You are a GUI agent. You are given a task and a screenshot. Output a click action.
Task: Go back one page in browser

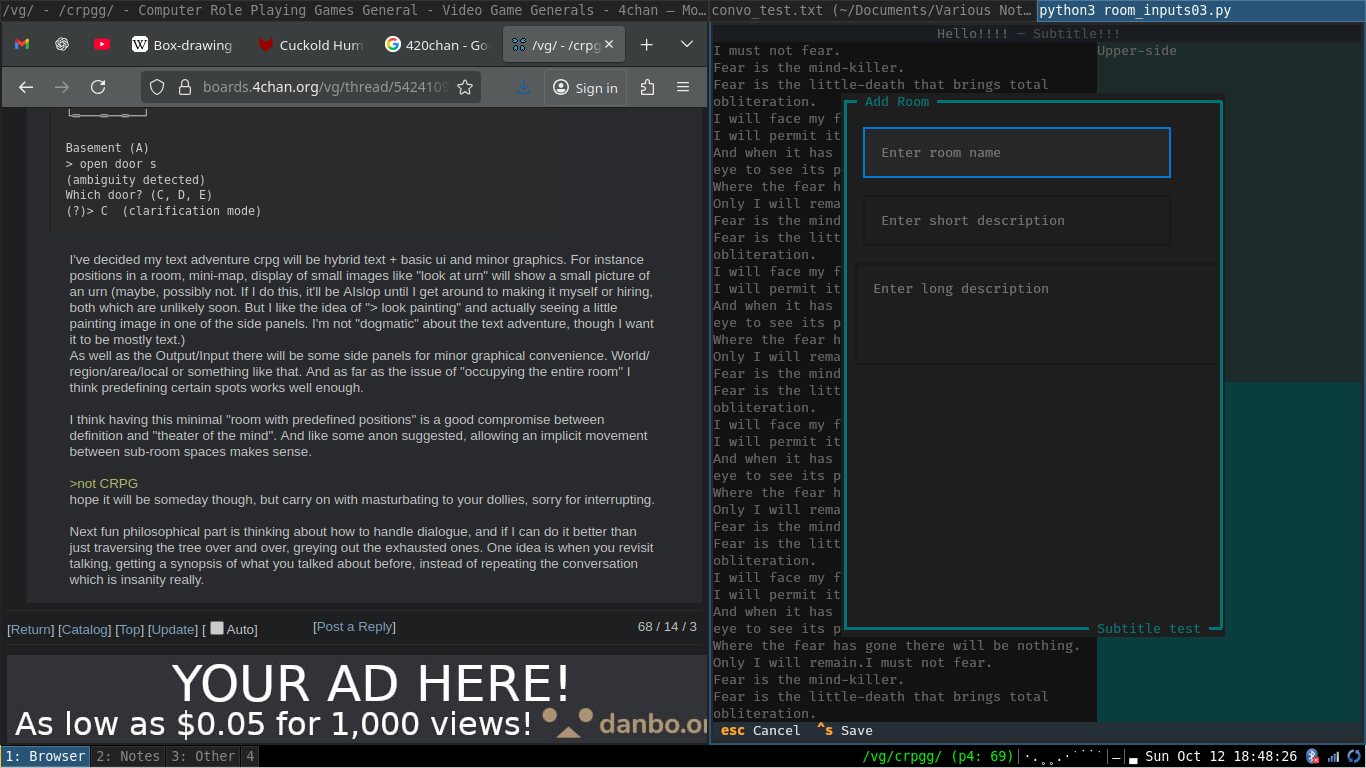pos(26,87)
